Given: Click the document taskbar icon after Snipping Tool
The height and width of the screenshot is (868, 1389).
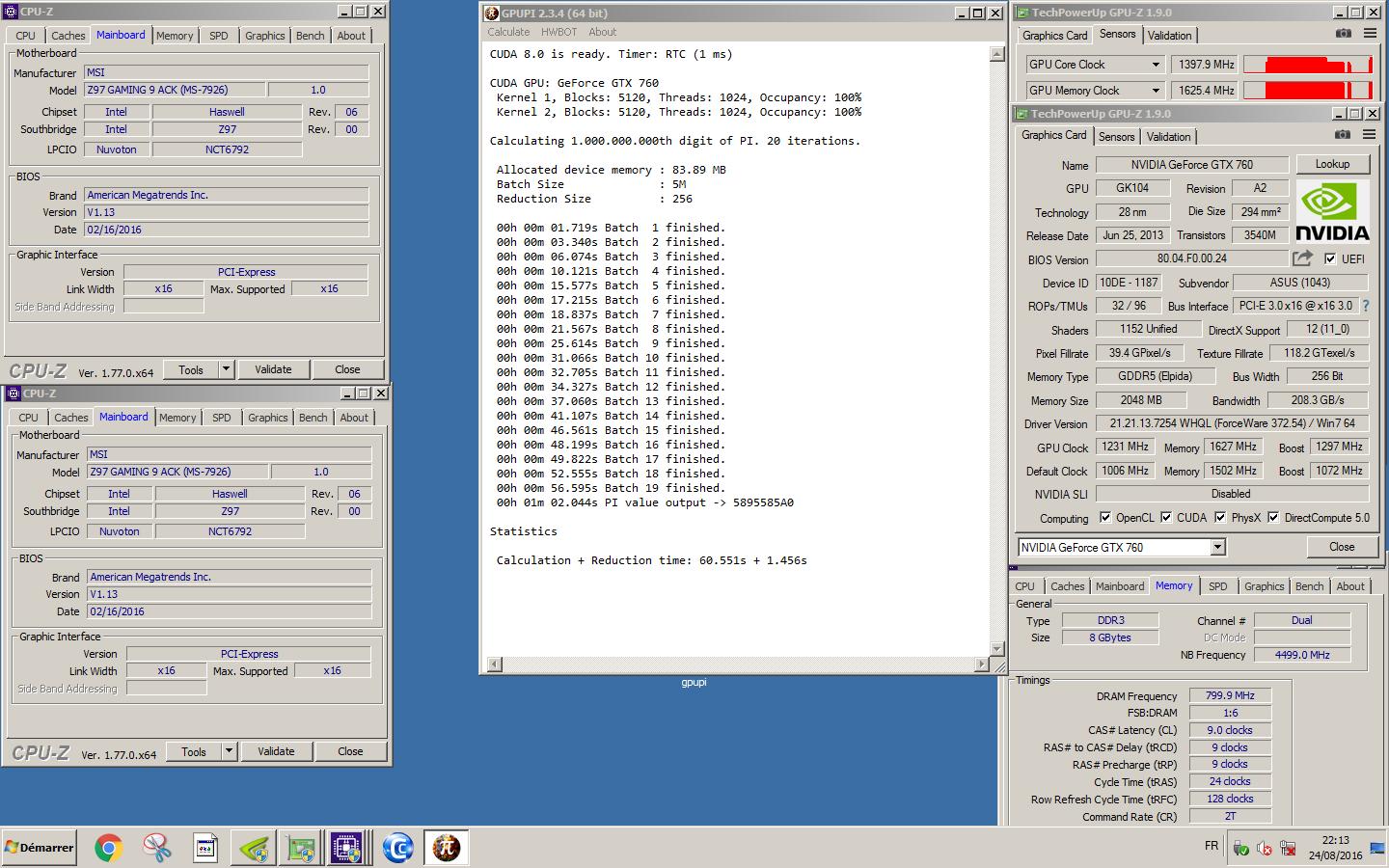Looking at the screenshot, I should 204,848.
